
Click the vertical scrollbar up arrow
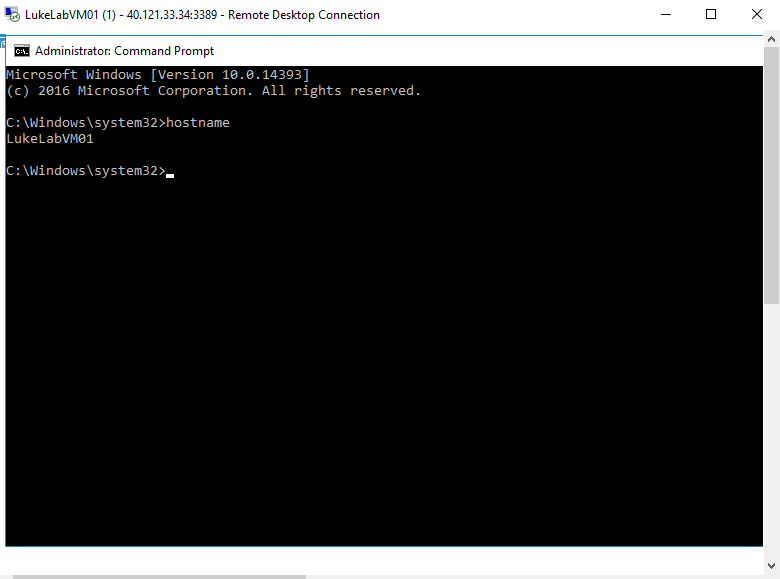[x=772, y=39]
